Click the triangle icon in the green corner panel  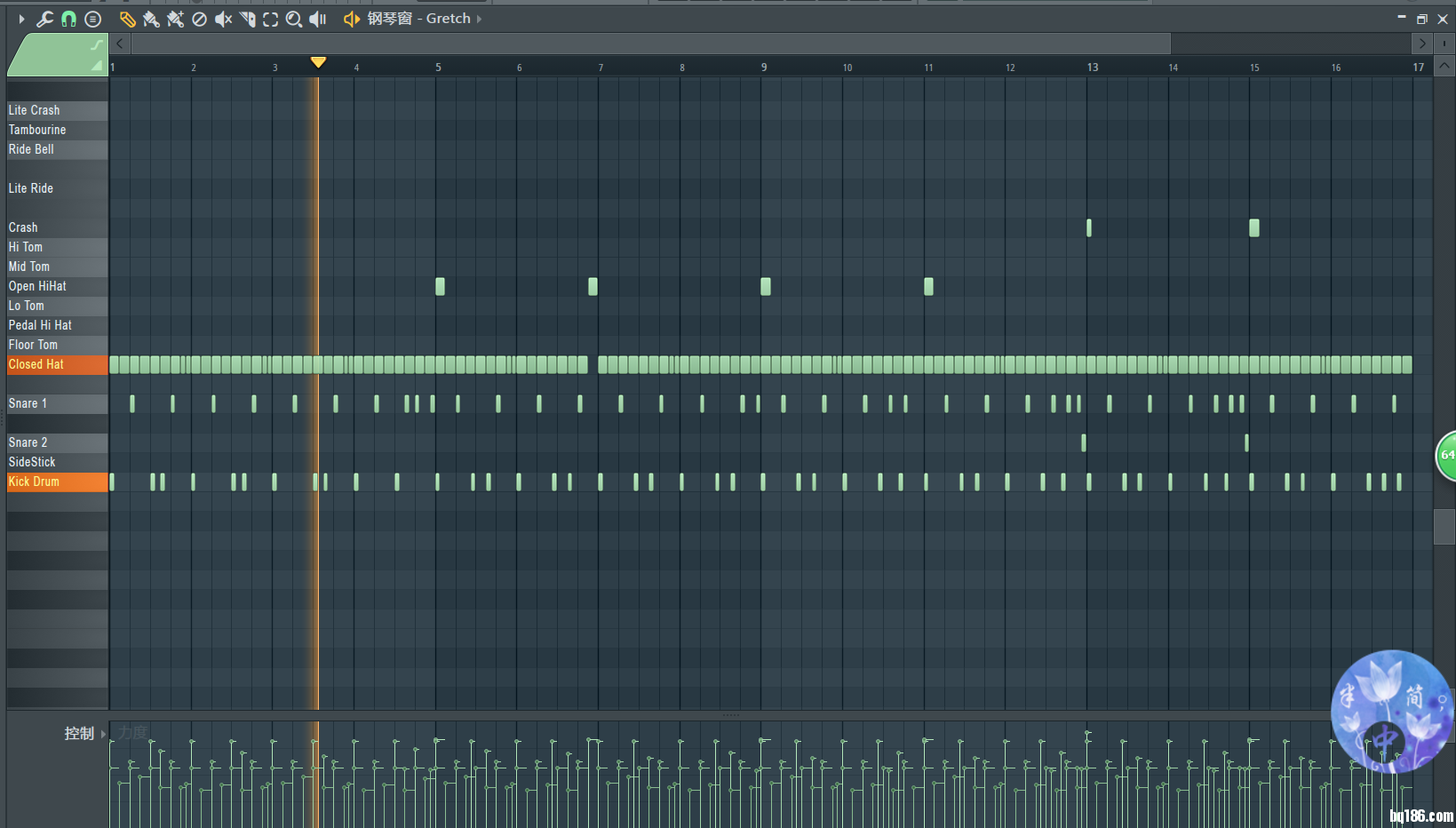coord(96,66)
